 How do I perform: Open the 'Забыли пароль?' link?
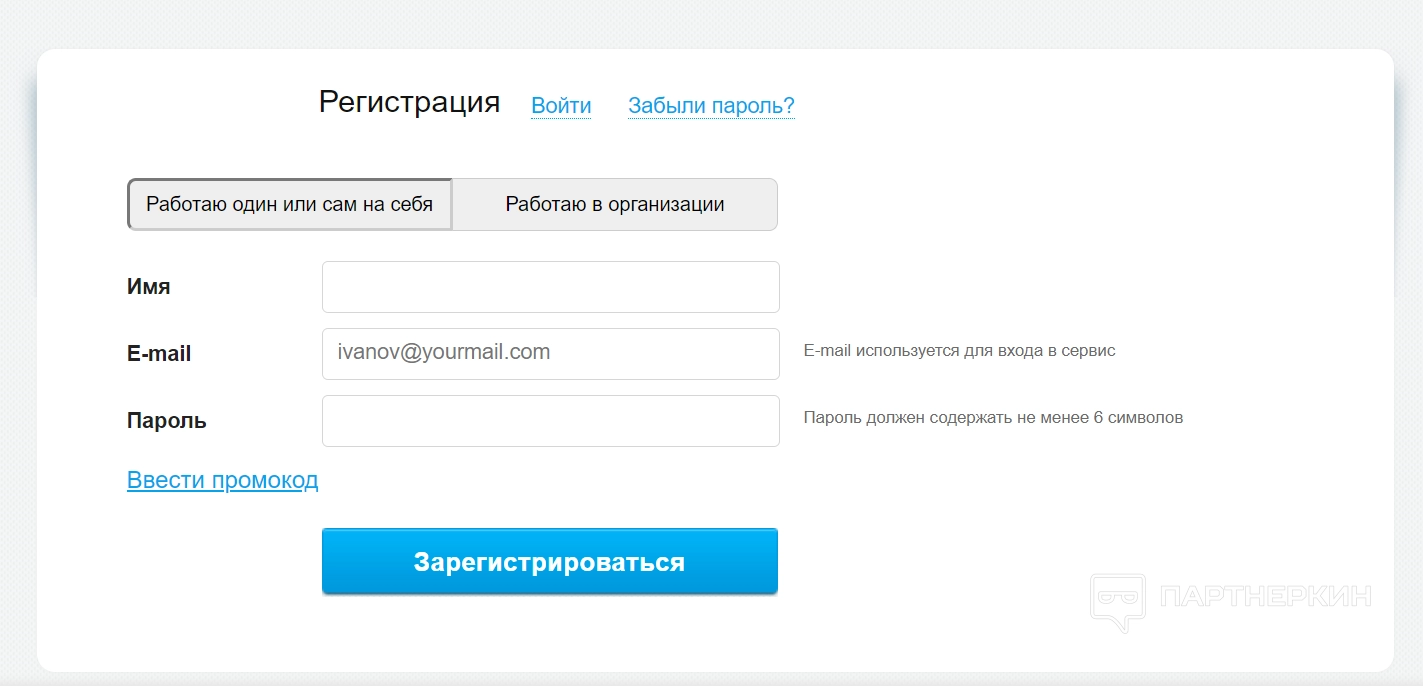pos(711,106)
